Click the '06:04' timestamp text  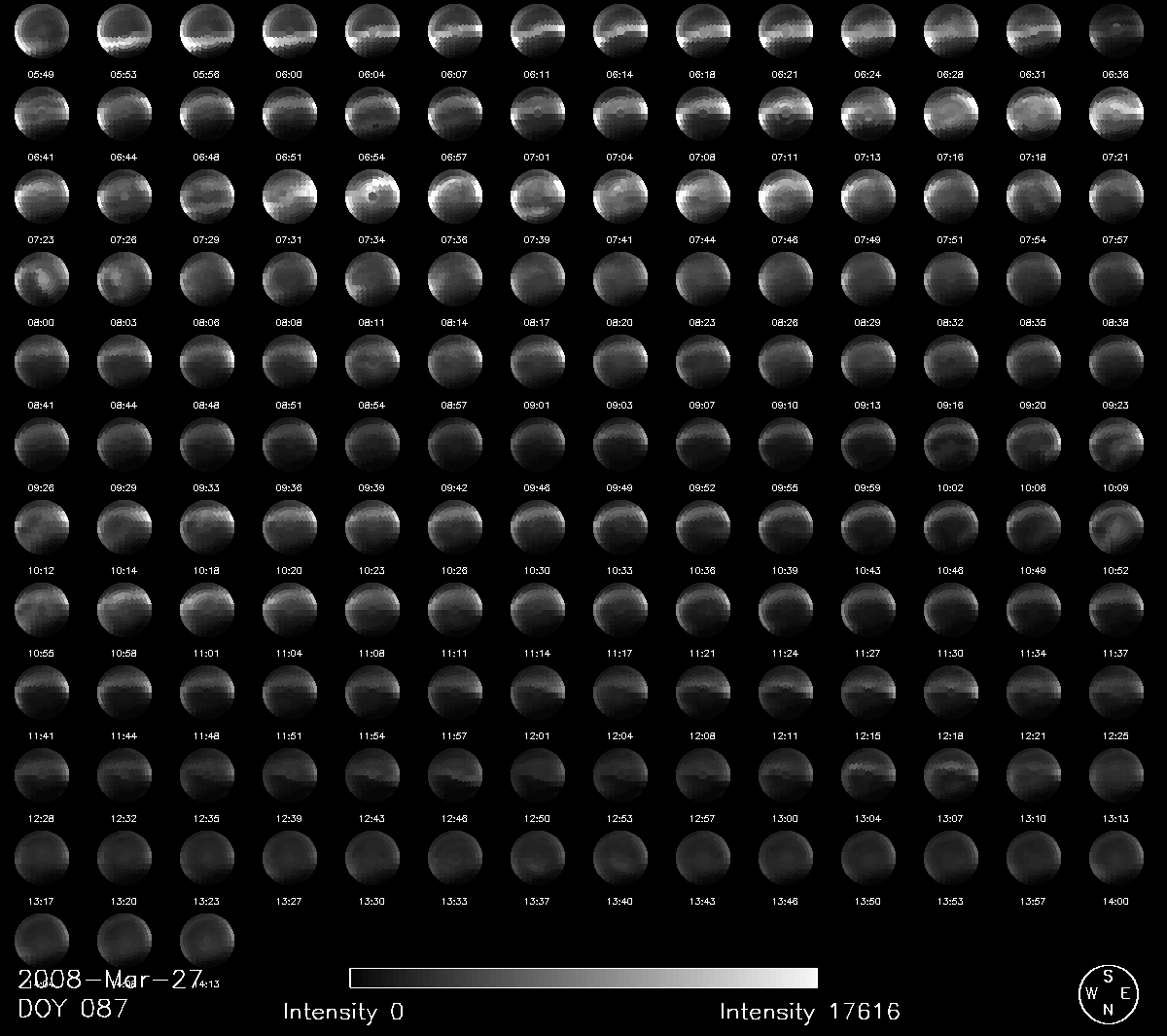[x=371, y=74]
